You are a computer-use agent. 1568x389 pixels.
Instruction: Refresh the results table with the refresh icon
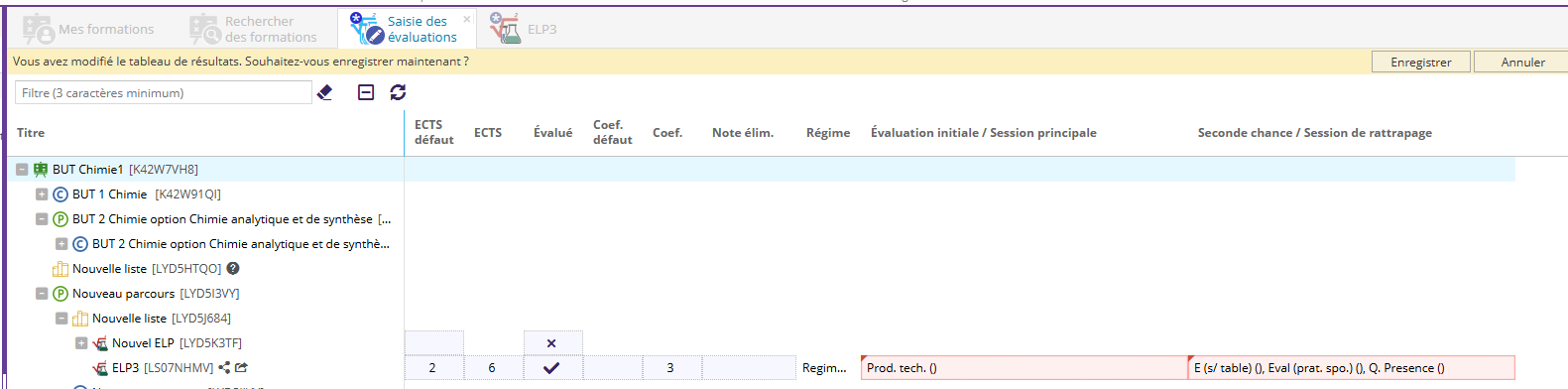[x=398, y=92]
